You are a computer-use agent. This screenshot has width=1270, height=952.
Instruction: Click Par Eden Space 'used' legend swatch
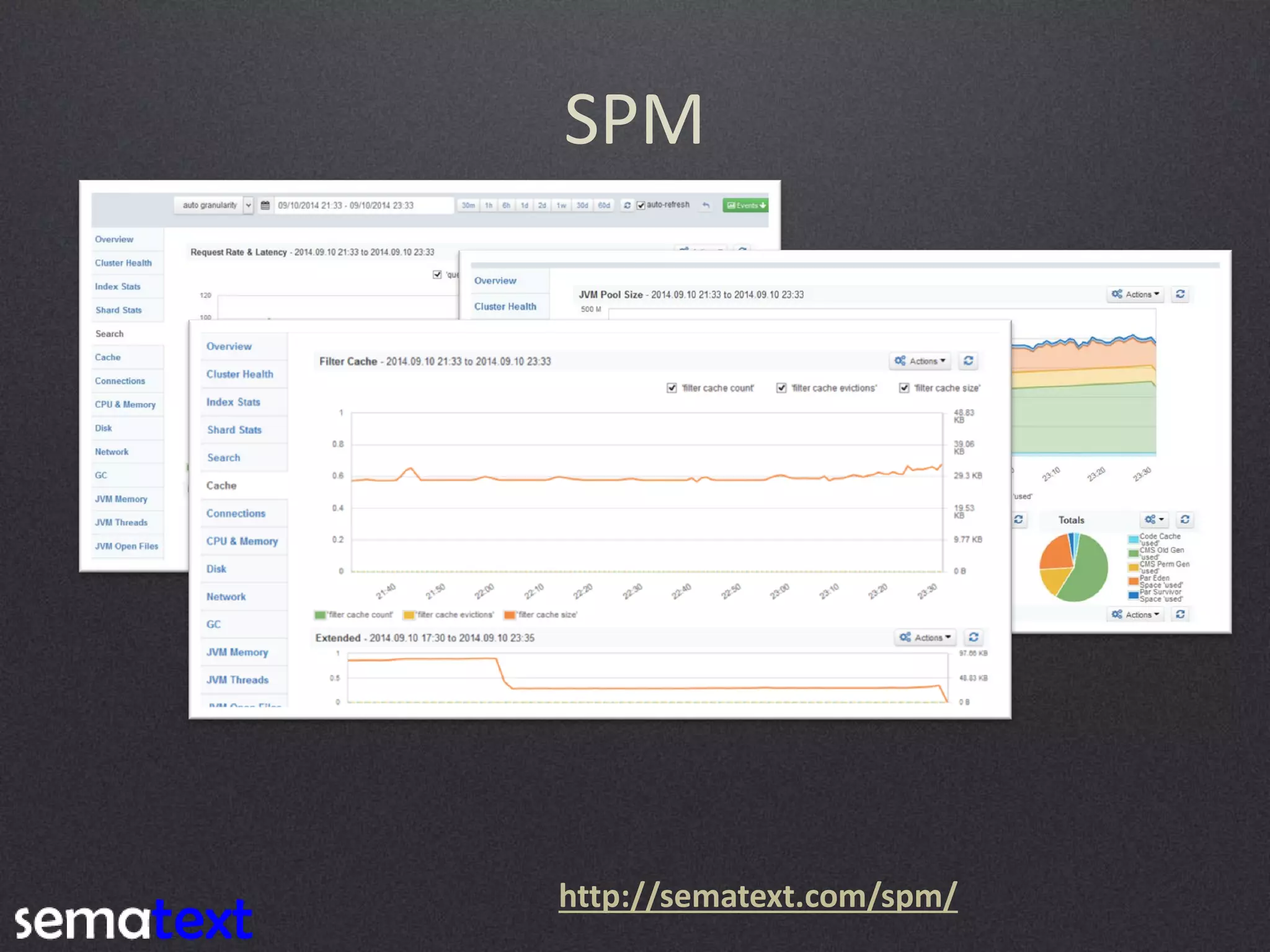point(1133,581)
